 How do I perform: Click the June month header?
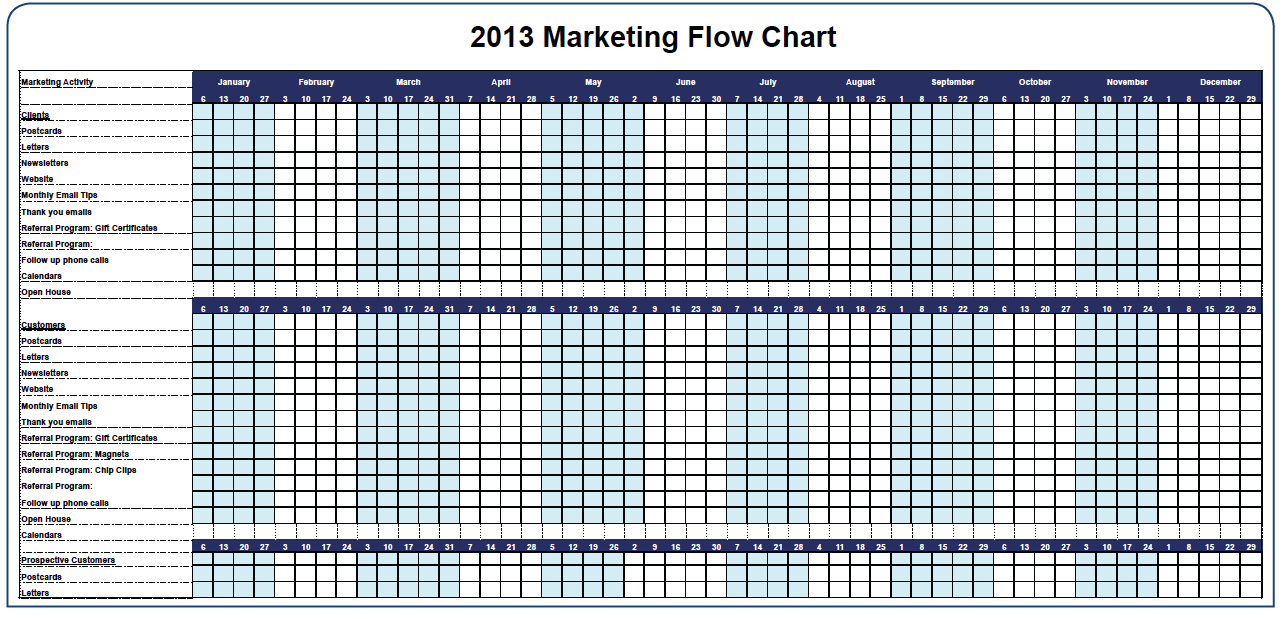coord(685,82)
